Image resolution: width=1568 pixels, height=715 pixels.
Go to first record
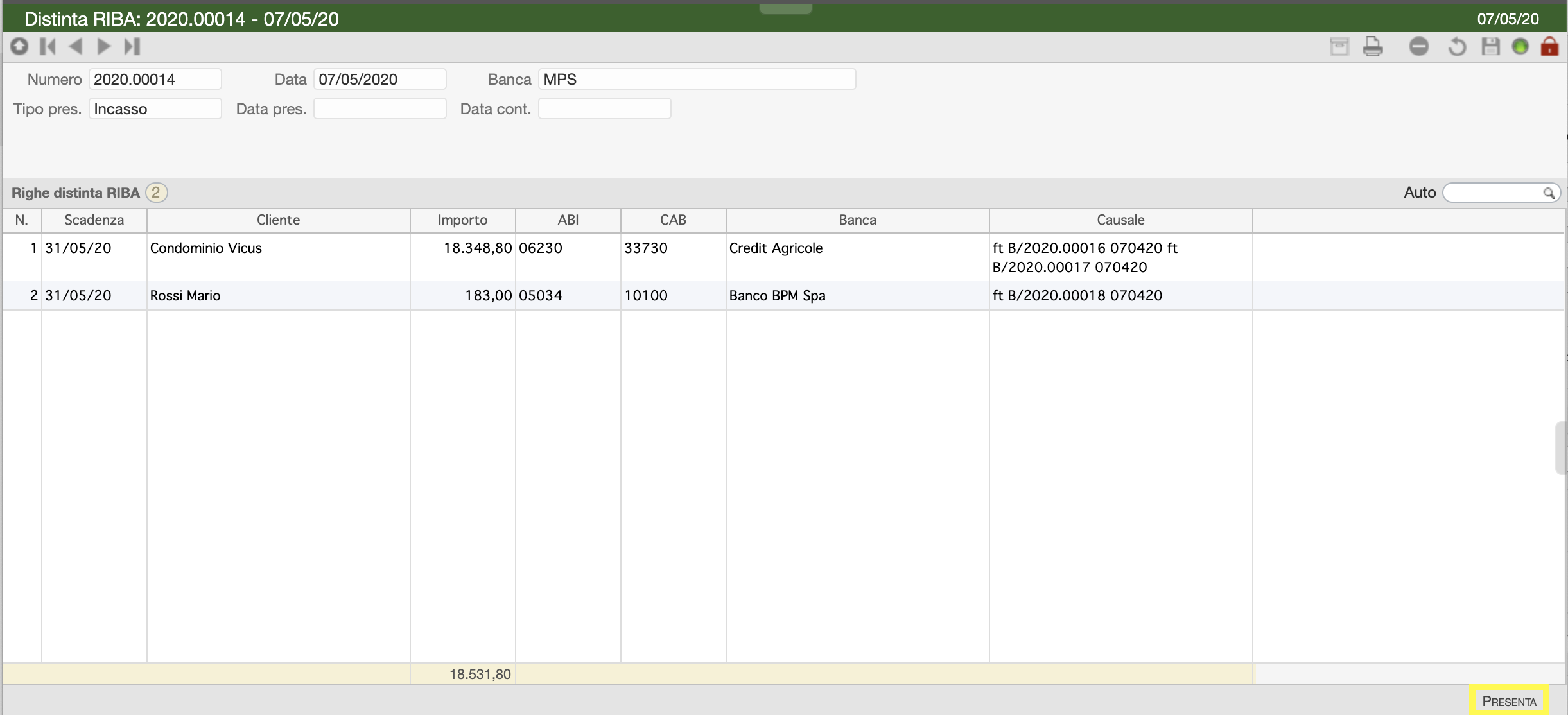tap(48, 46)
